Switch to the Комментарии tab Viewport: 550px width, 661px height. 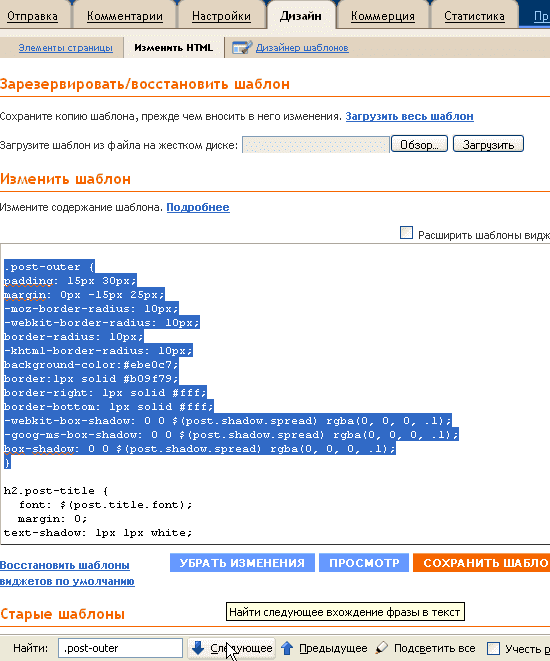(x=125, y=16)
